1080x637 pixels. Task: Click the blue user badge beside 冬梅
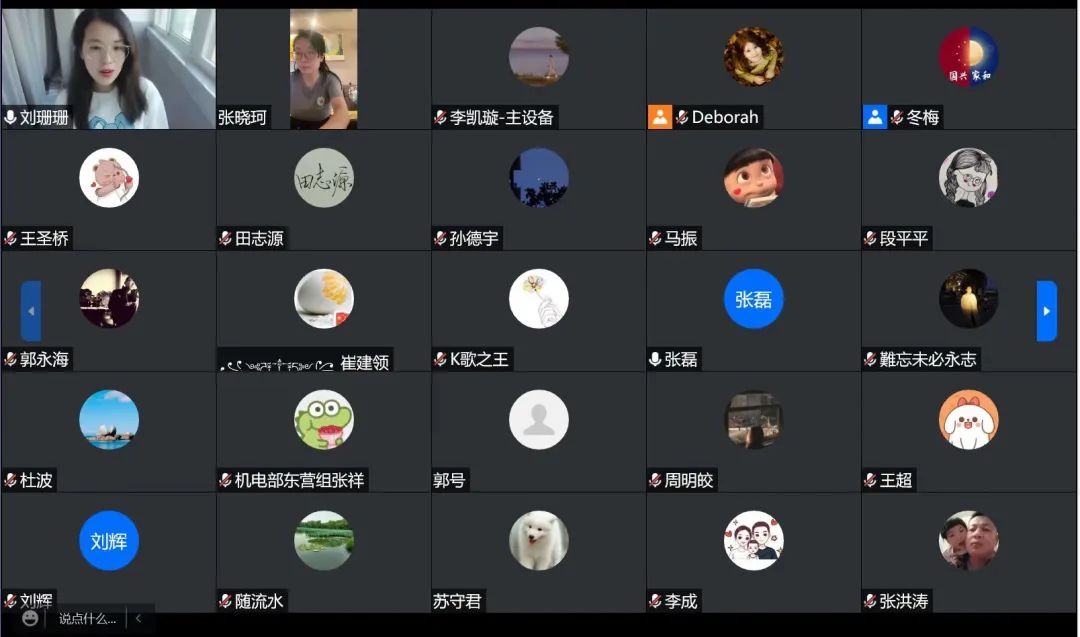pyautogui.click(x=874, y=117)
